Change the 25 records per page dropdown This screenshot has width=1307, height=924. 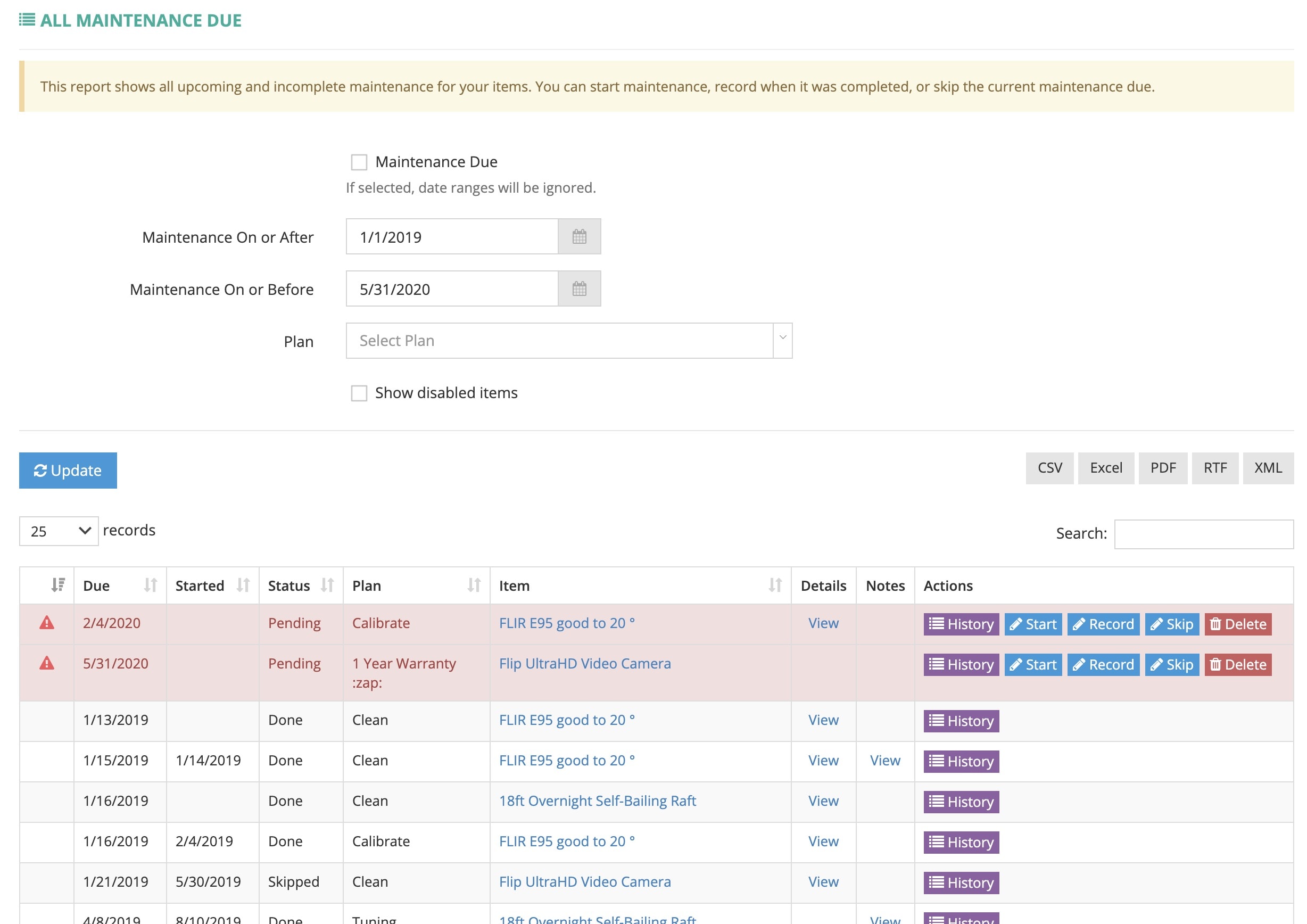[x=59, y=531]
